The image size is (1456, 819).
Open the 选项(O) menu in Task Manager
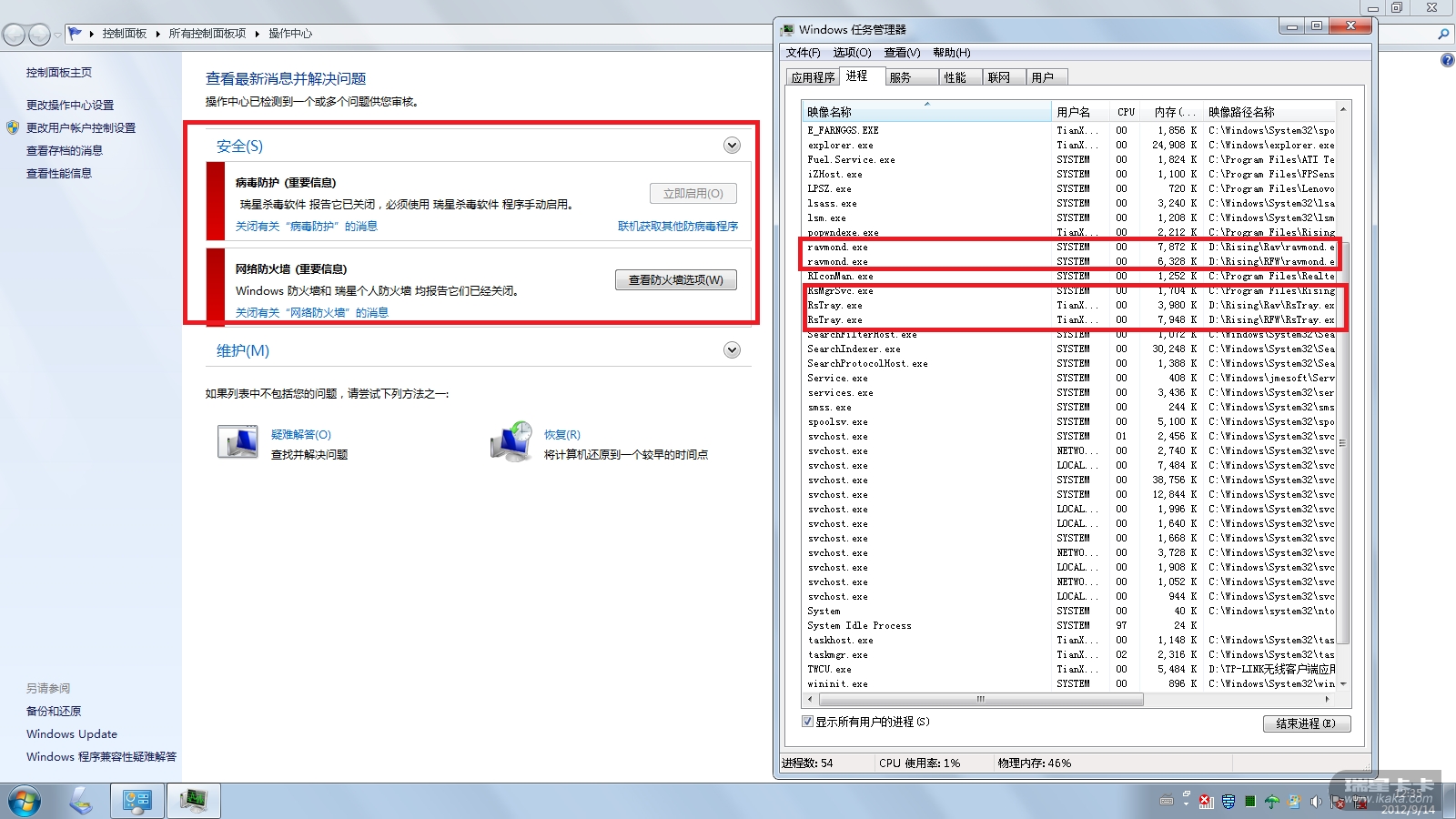point(853,53)
